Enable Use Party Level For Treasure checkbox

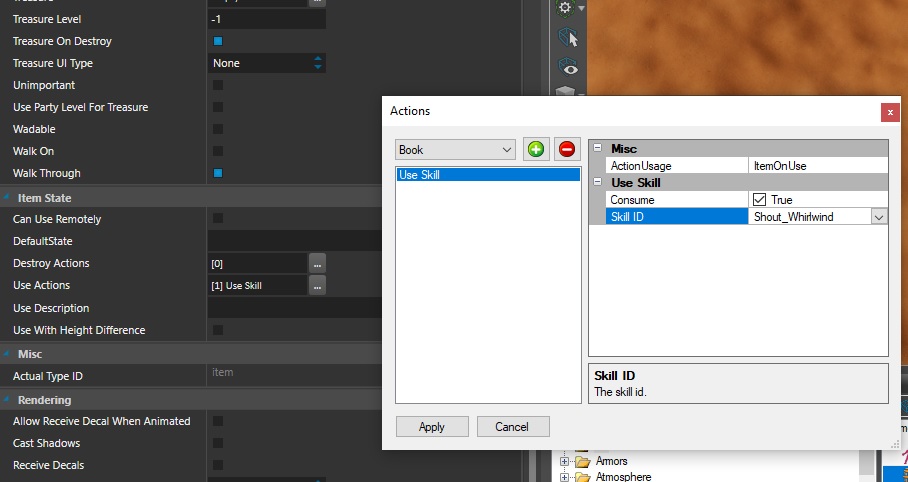(x=218, y=107)
